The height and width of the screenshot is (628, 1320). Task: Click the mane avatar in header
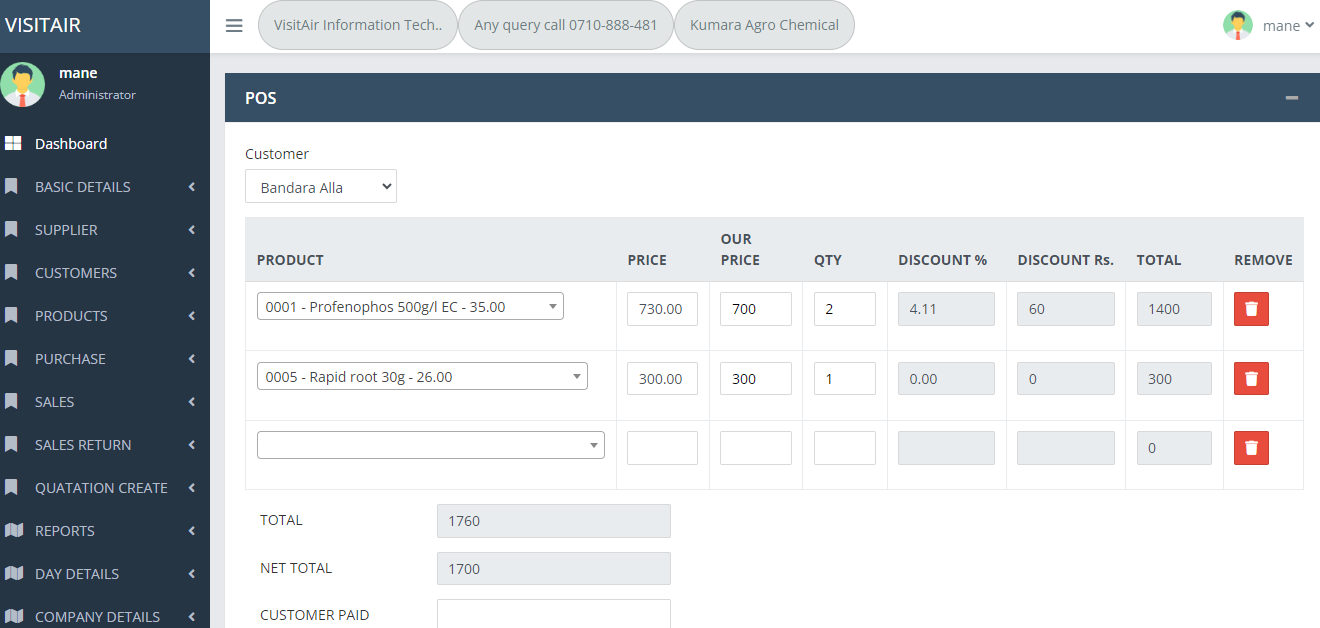point(1237,26)
